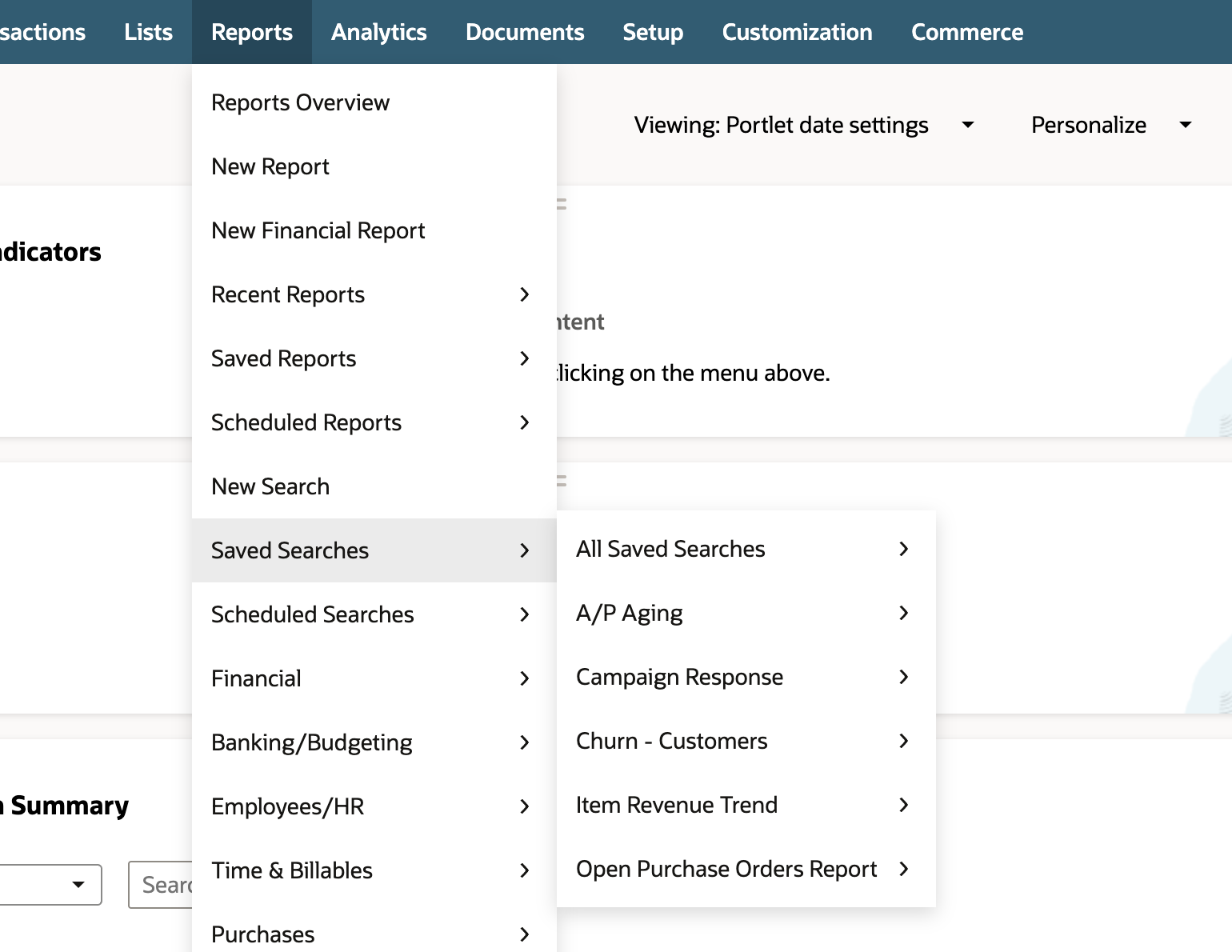
Task: Click the search input field
Action: 160,886
